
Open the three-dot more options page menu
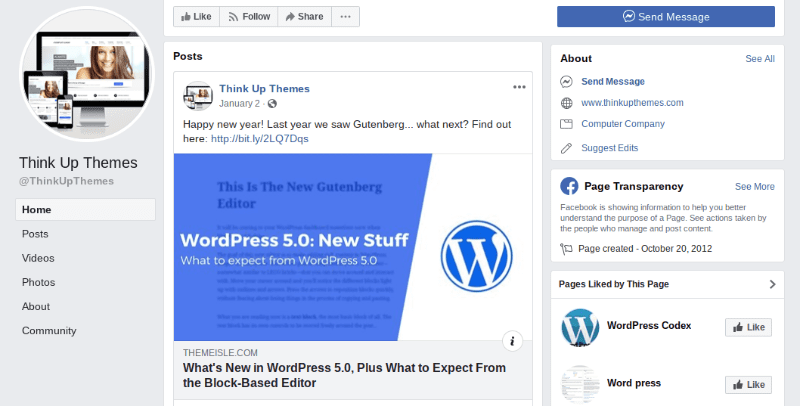345,16
